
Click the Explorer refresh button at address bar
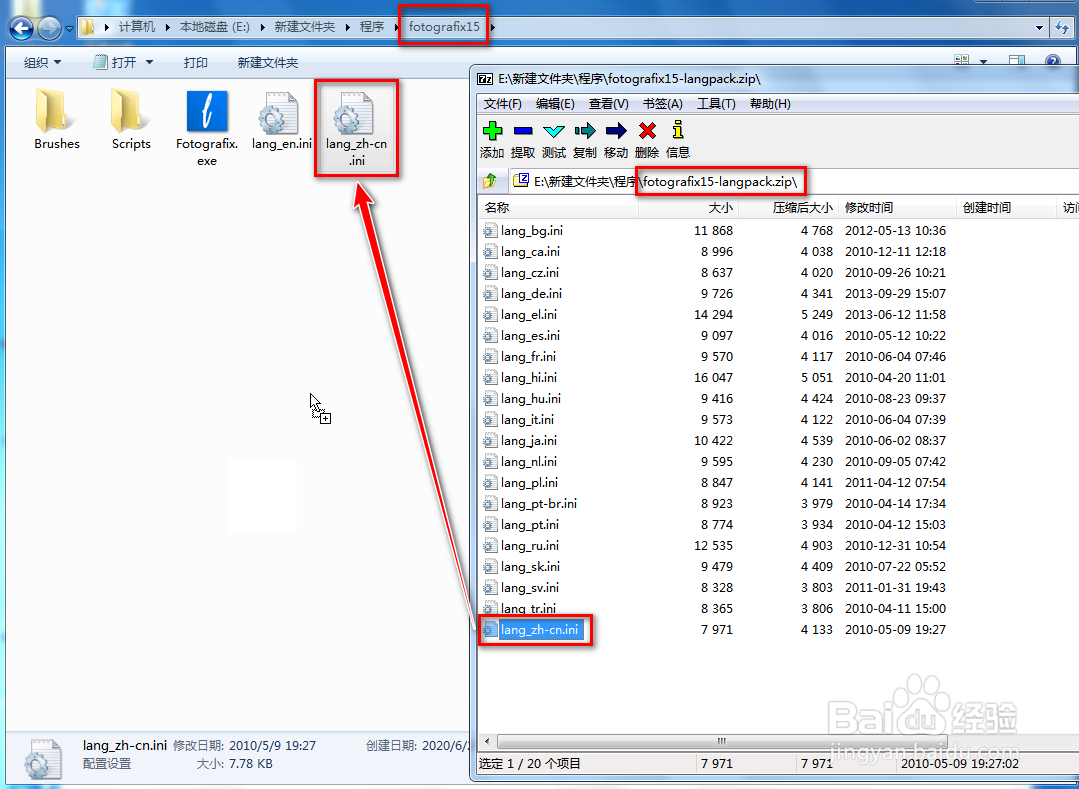pyautogui.click(x=1062, y=28)
